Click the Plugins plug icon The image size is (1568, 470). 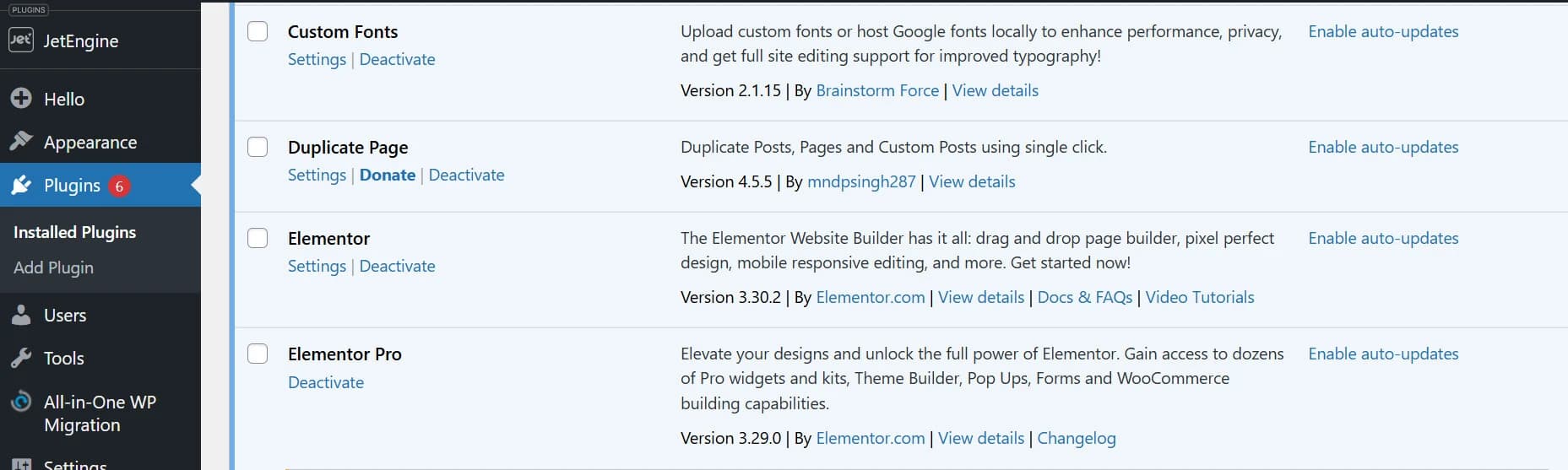coord(21,185)
